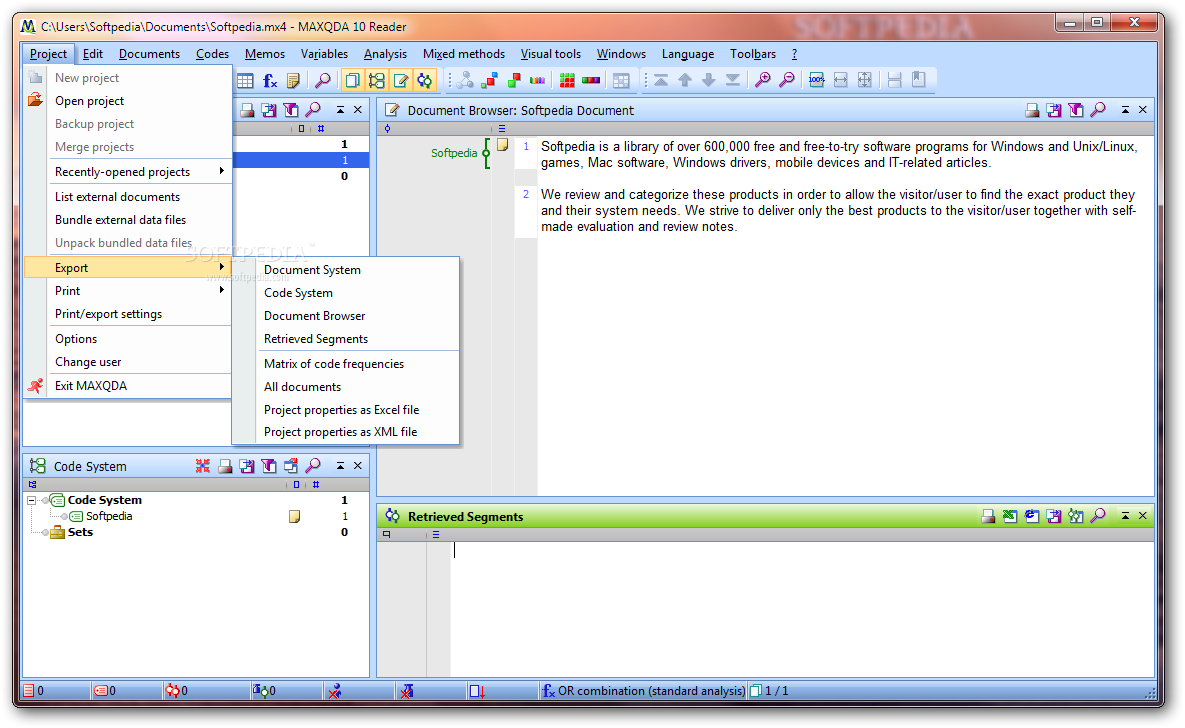This screenshot has height=728, width=1185.
Task: Expand the Recently-opened projects submenu arrow
Action: pyautogui.click(x=221, y=172)
